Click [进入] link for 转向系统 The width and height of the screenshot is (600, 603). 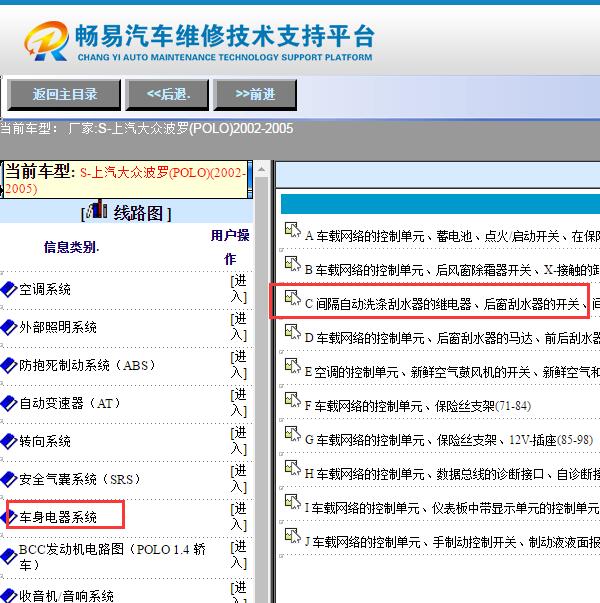[x=239, y=441]
